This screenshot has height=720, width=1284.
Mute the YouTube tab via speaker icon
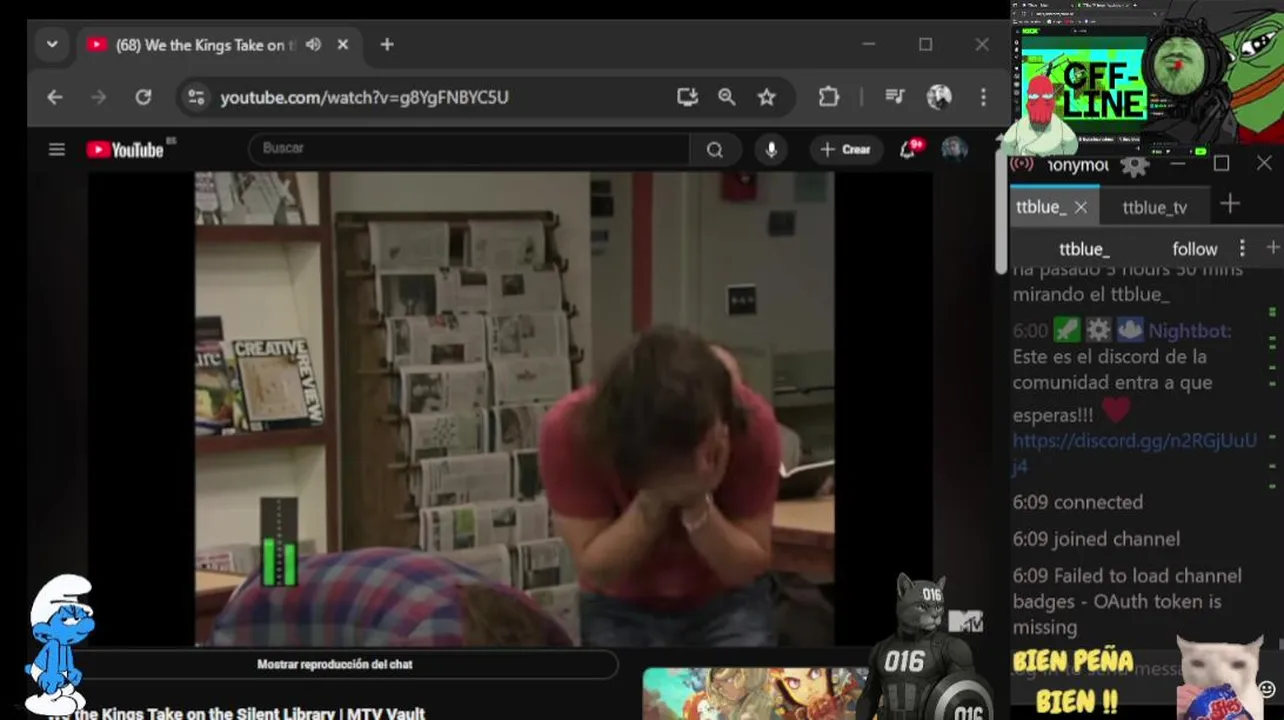pos(313,45)
